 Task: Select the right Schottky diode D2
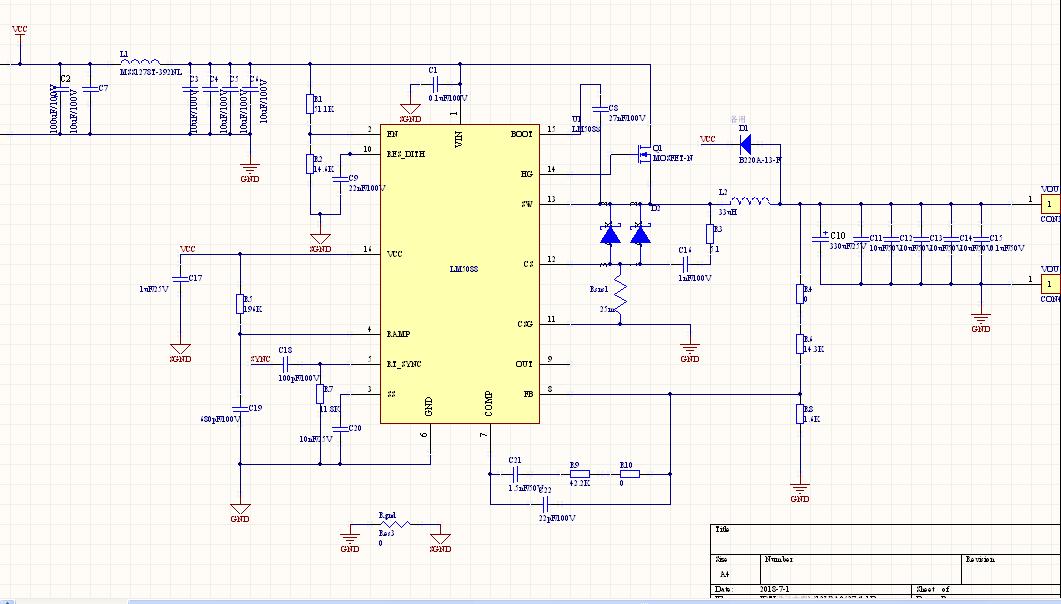pos(640,235)
